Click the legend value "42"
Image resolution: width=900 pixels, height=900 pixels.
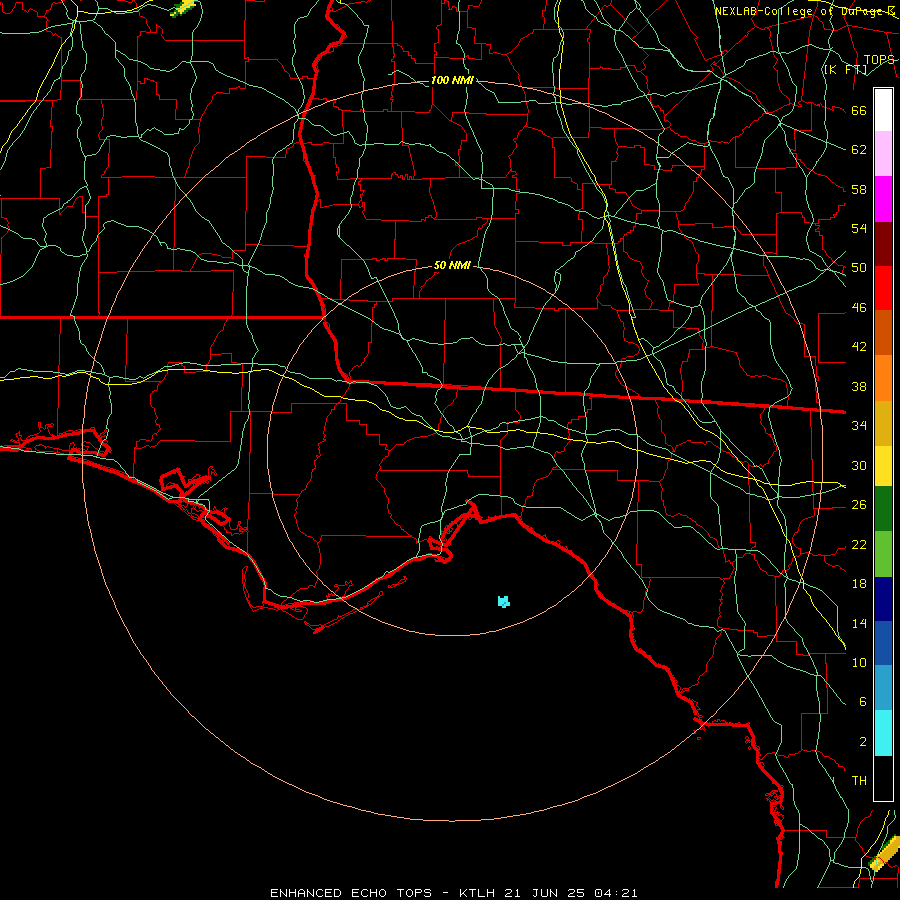(859, 346)
